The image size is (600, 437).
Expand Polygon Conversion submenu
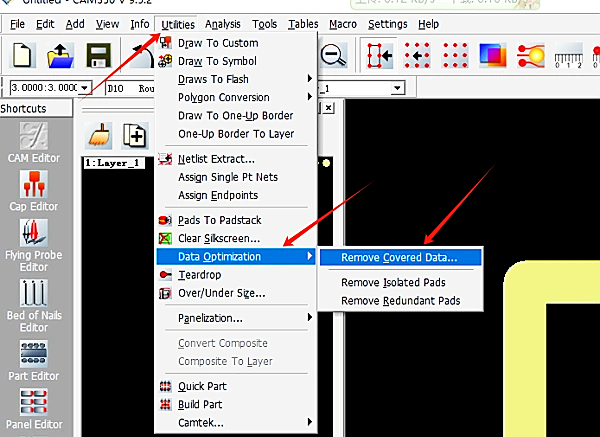pyautogui.click(x=236, y=97)
